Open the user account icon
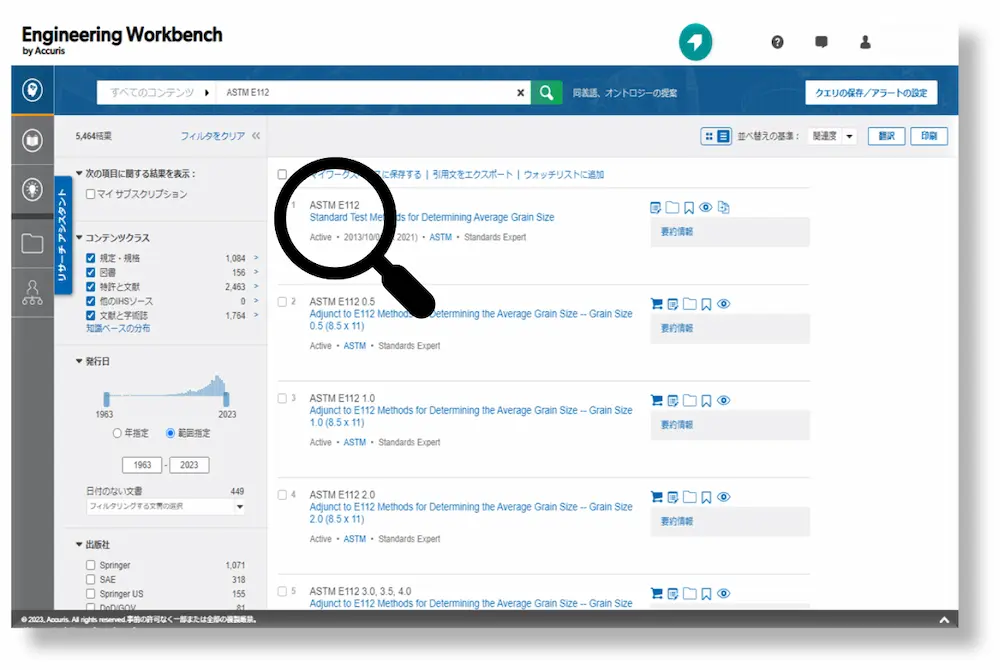The height and width of the screenshot is (670, 1000). pyautogui.click(x=865, y=42)
